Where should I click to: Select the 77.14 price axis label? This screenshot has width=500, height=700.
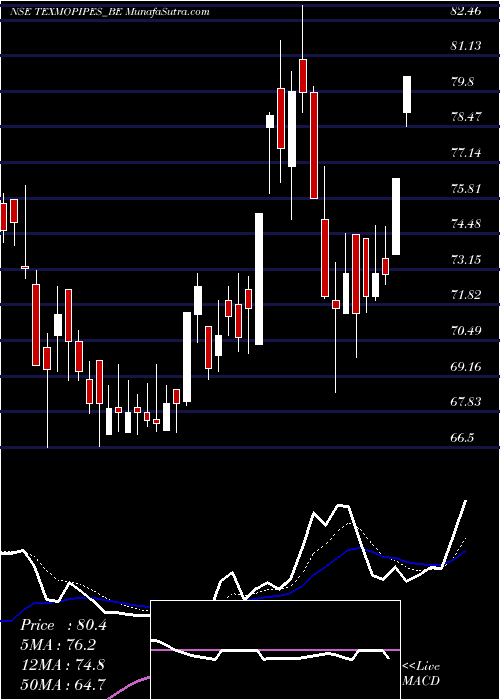[x=466, y=153]
